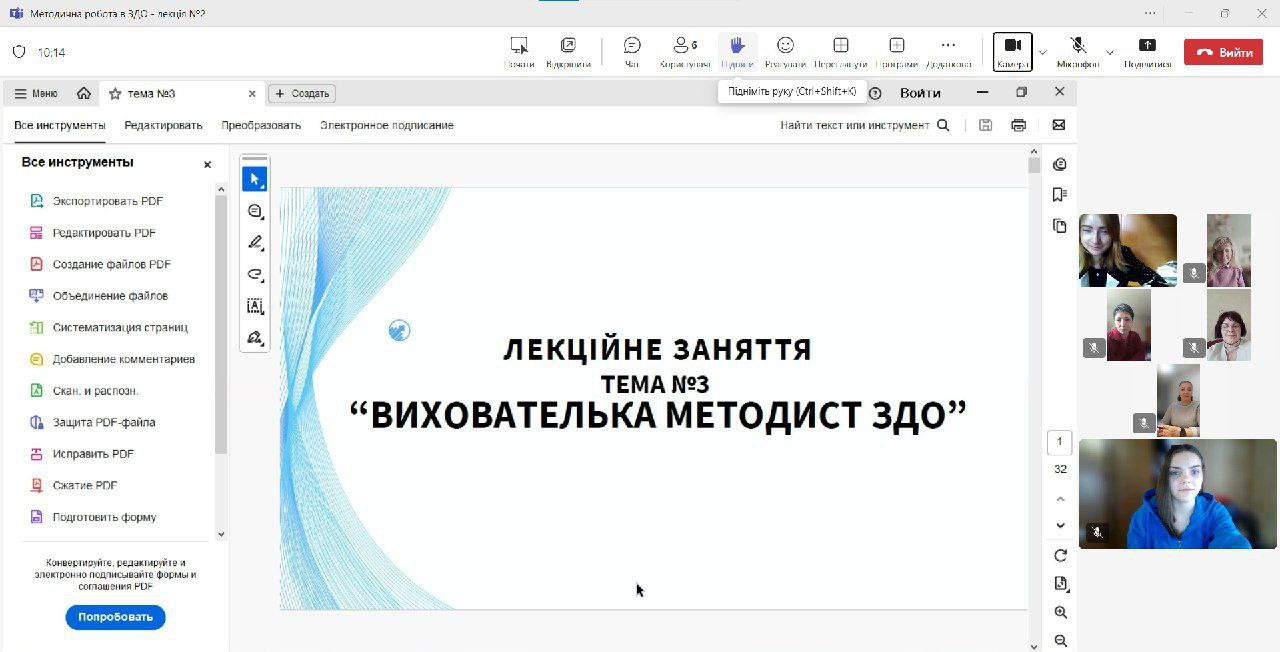Pop out the shared content window

click(568, 51)
